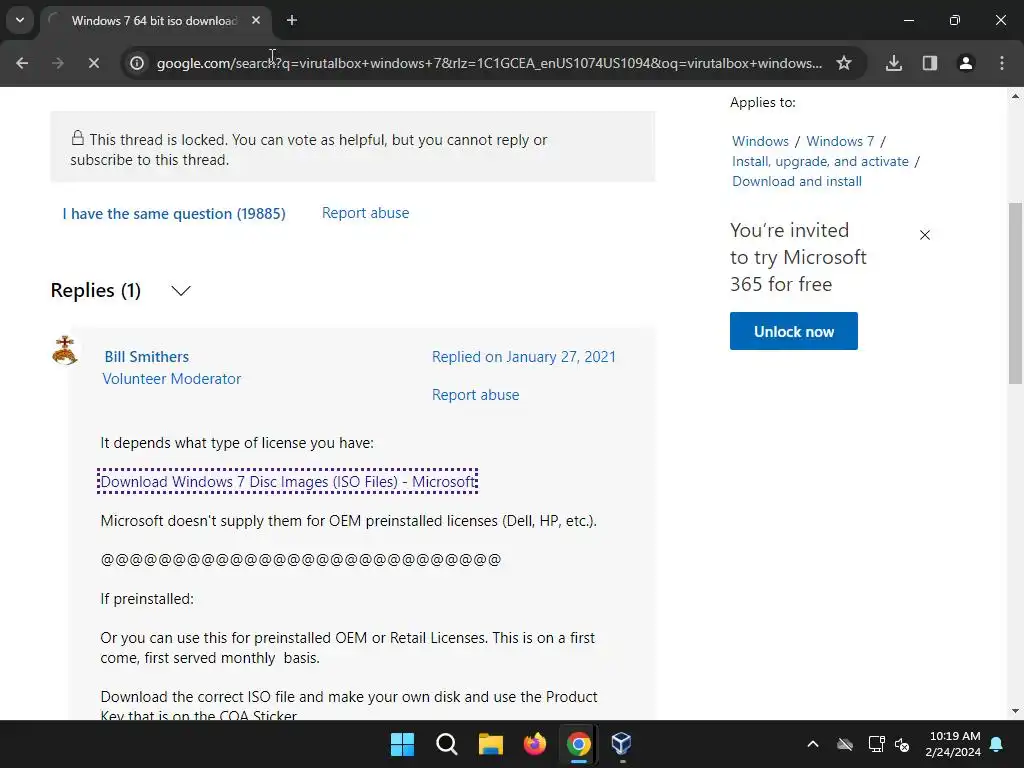Dismiss the Microsoft 365 invitation

click(x=925, y=235)
